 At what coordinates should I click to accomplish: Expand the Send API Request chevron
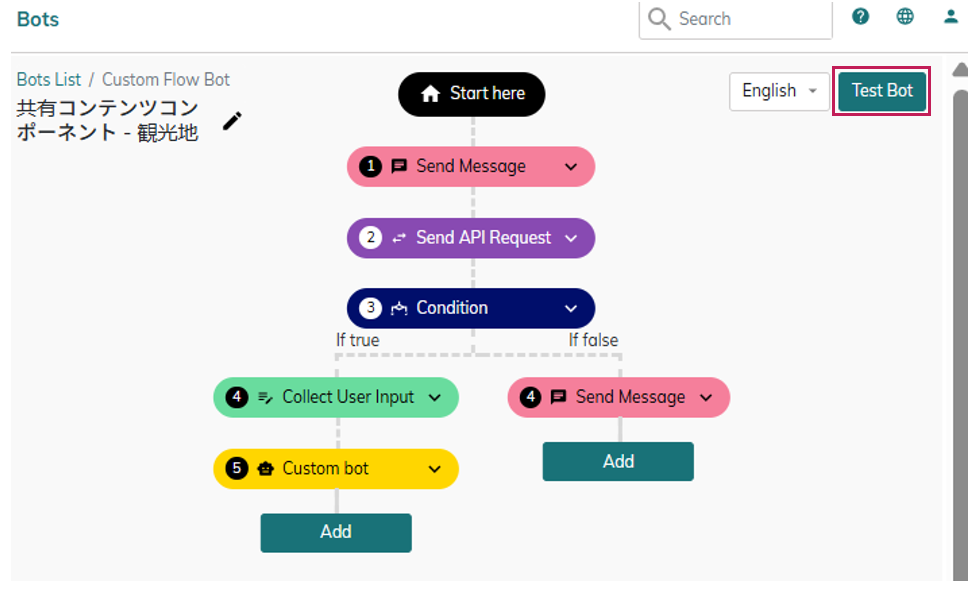[x=571, y=238]
